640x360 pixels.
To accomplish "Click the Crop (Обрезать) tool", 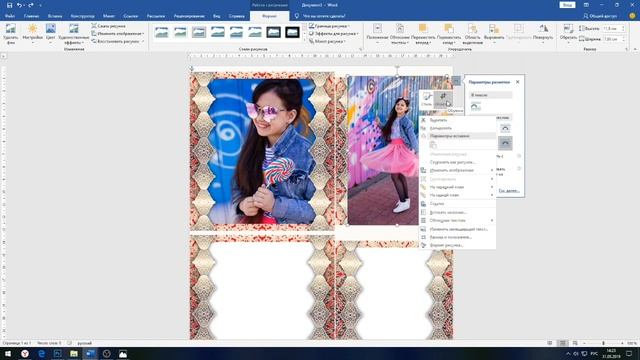I will pos(568,34).
